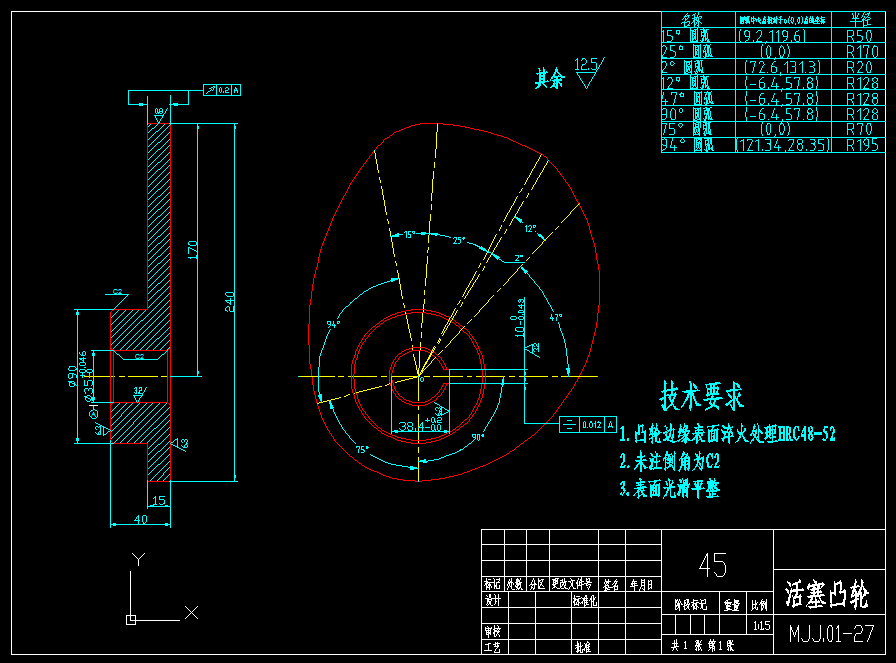Click the 90° angle dimension in cam view
896x663 pixels.
tap(478, 437)
